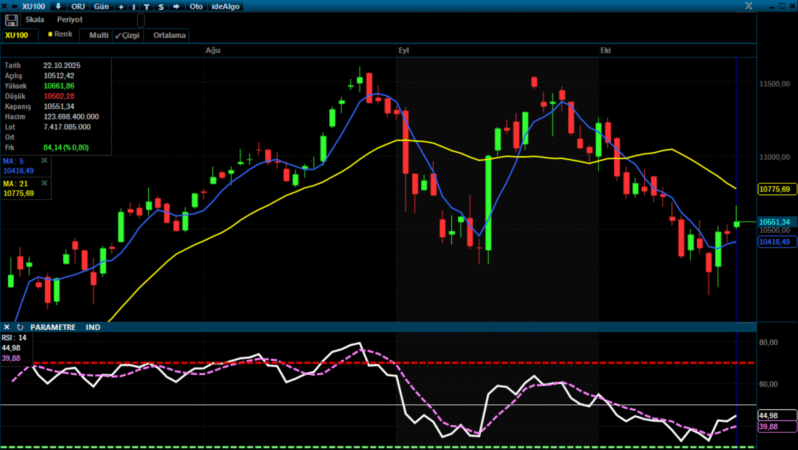798x450 pixels.
Task: Select the XU100 chart tab
Action: 17,35
